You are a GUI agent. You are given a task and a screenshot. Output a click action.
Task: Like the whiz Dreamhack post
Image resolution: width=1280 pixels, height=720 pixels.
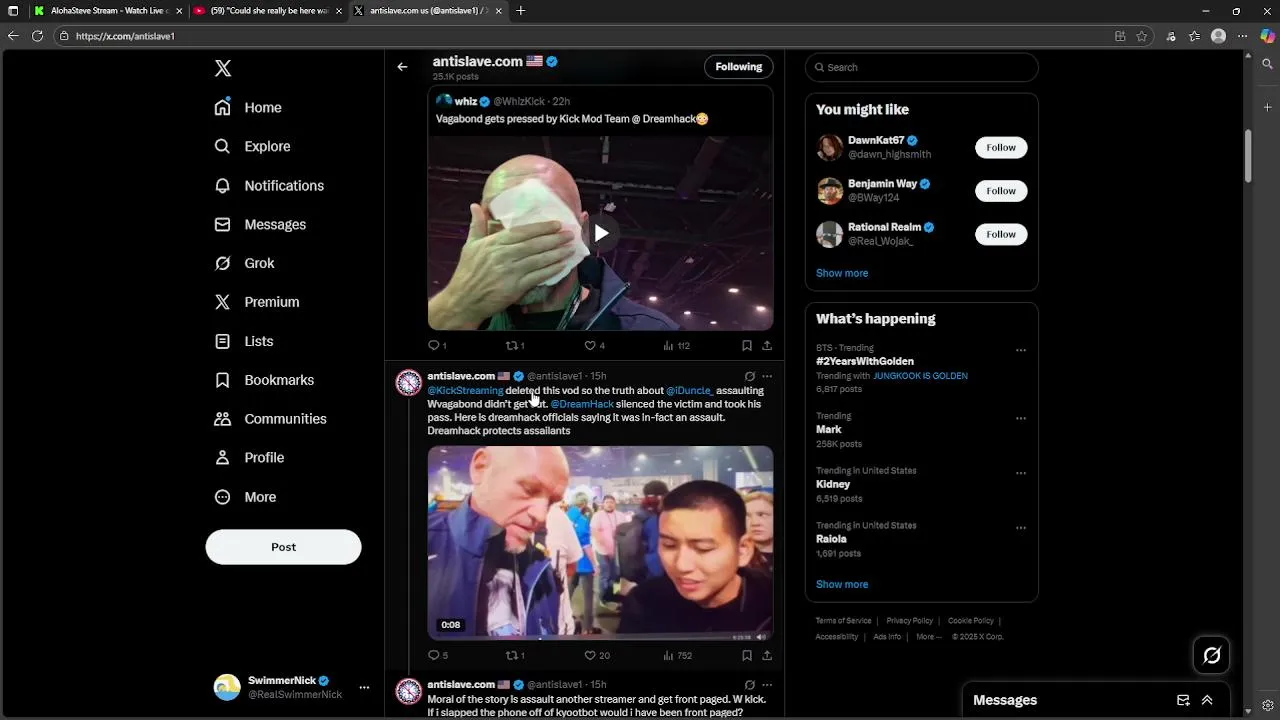(594, 346)
